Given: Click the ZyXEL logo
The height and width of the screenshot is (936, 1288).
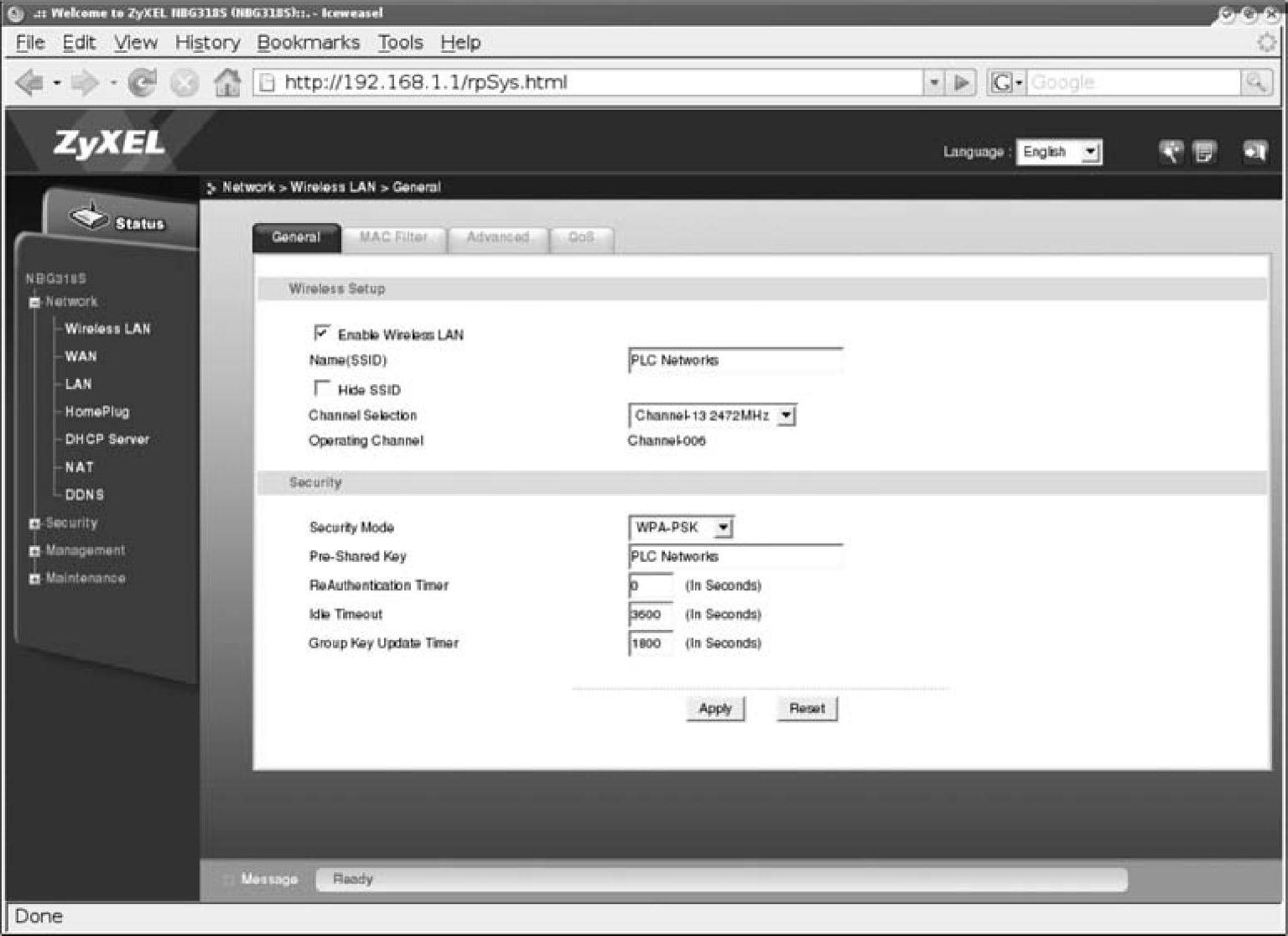Looking at the screenshot, I should click(x=109, y=143).
